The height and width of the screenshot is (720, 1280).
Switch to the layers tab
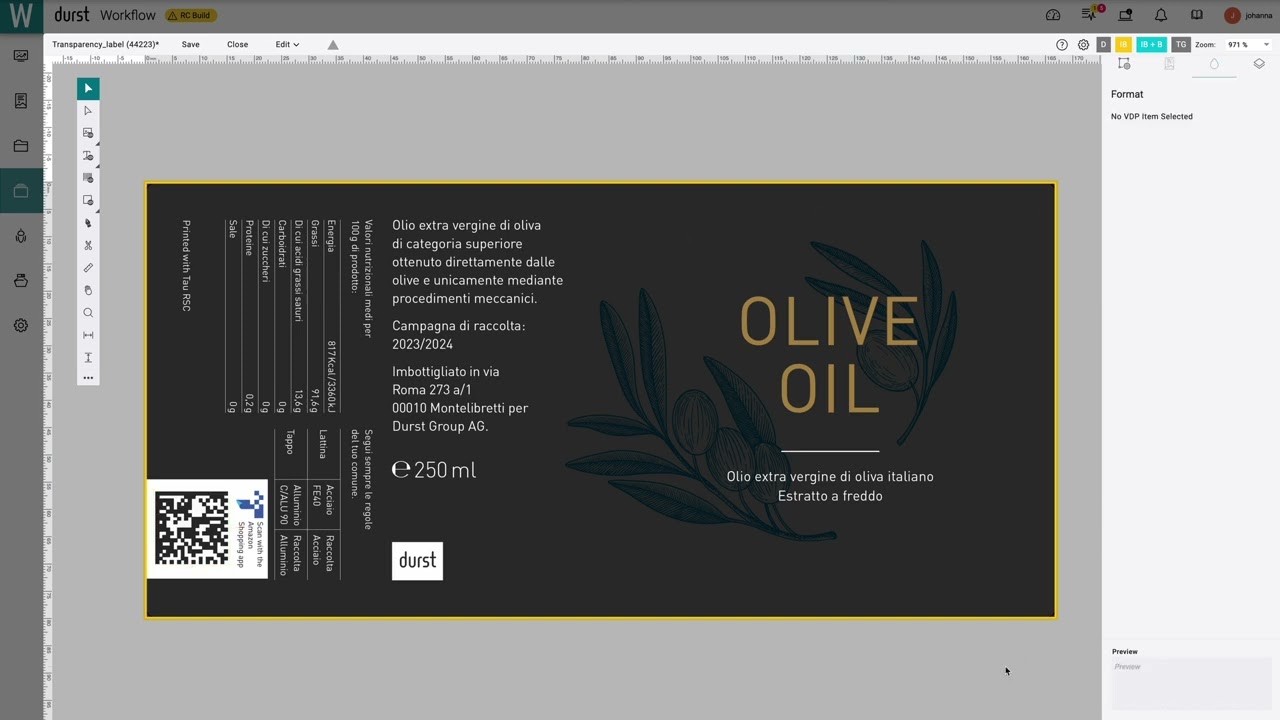pos(1259,64)
